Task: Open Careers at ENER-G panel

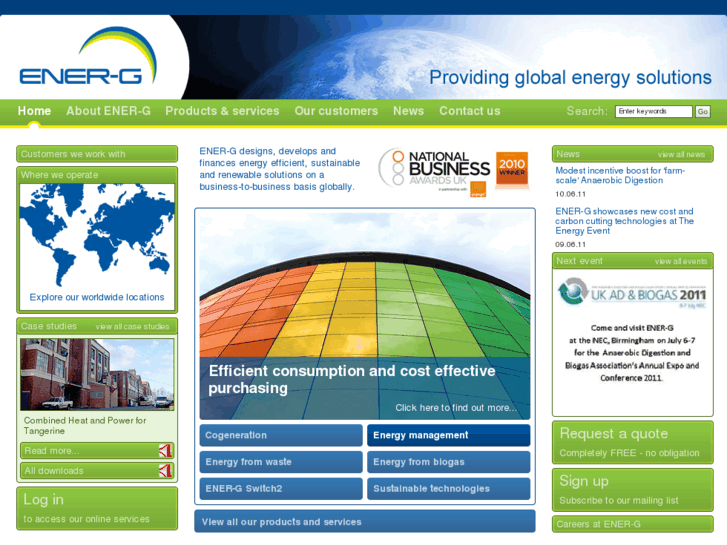Action: click(x=633, y=524)
